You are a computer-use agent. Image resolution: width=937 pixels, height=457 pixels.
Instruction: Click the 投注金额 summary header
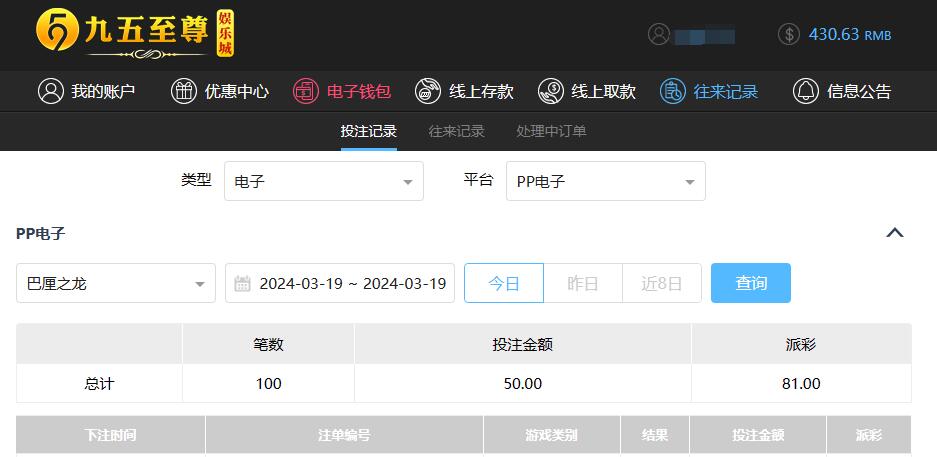point(523,344)
